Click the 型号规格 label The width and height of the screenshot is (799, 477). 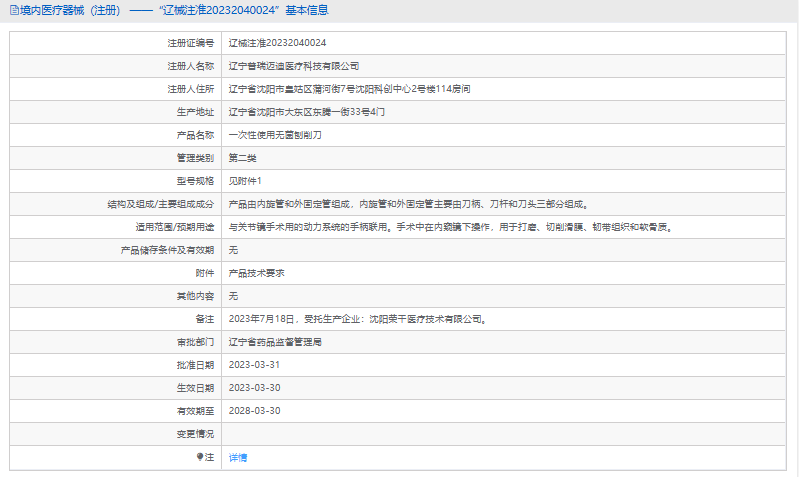click(x=196, y=181)
